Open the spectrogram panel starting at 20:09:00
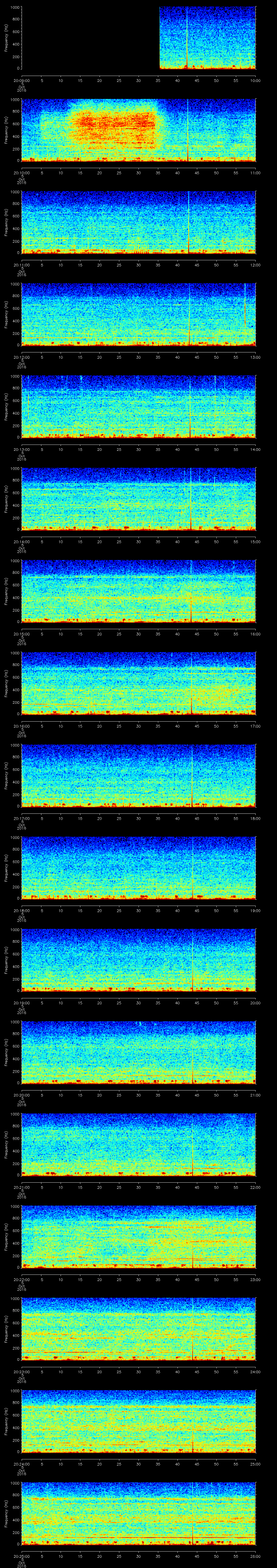Viewport: 277px width, 1568px height. click(139, 38)
